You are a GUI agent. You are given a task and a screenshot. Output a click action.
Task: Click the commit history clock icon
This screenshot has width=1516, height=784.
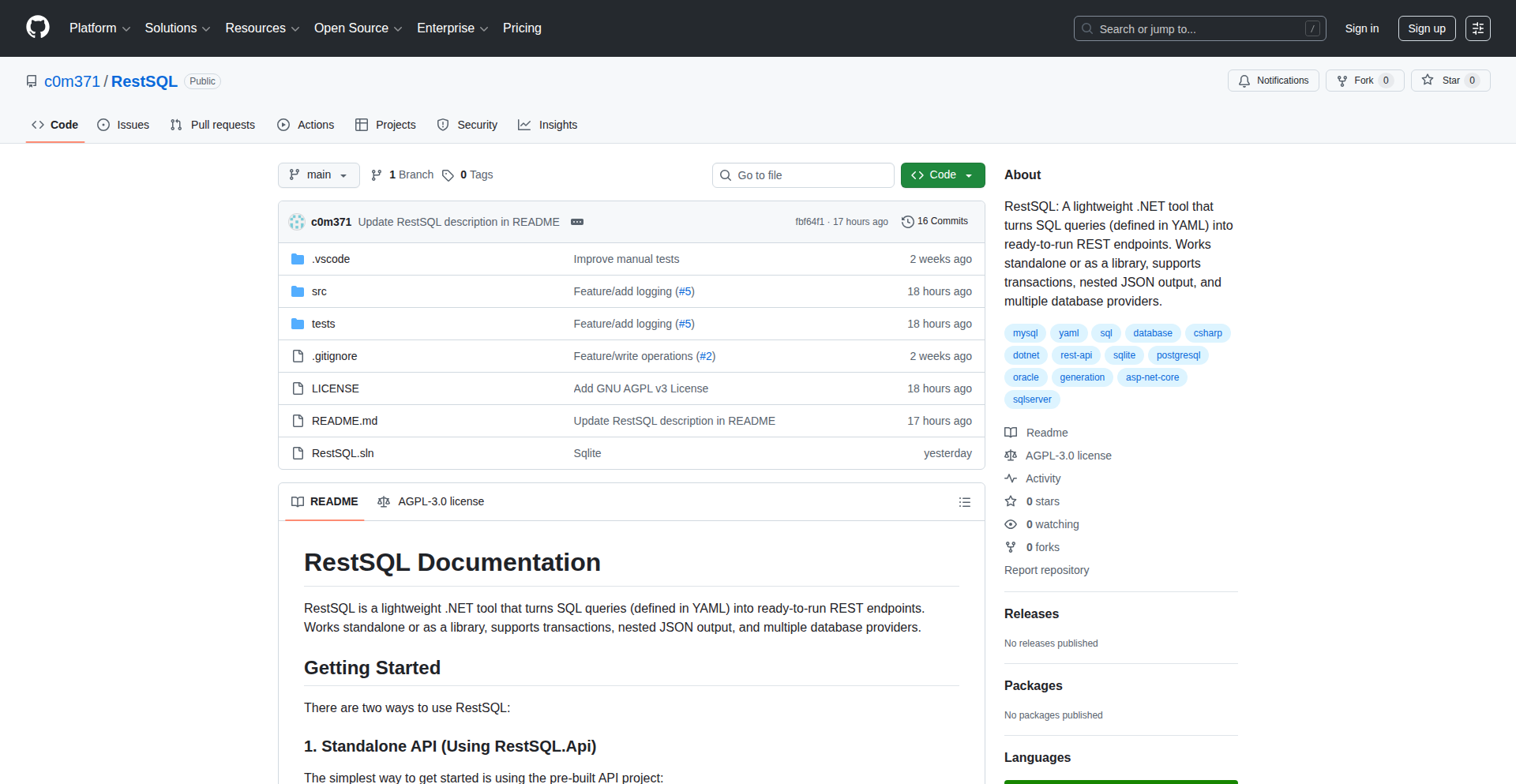click(907, 222)
